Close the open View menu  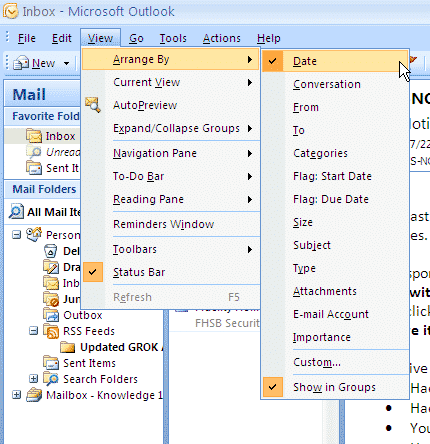click(100, 38)
